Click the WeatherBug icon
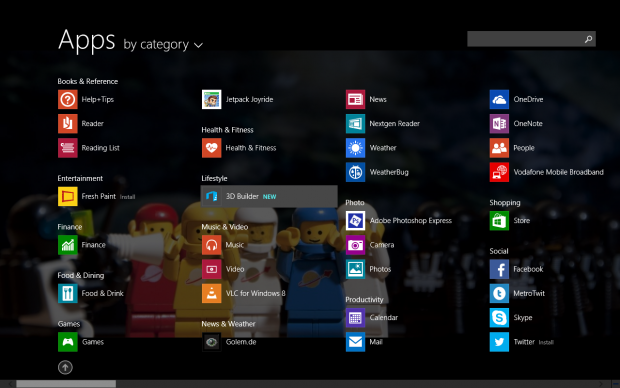620x388 pixels. [355, 172]
